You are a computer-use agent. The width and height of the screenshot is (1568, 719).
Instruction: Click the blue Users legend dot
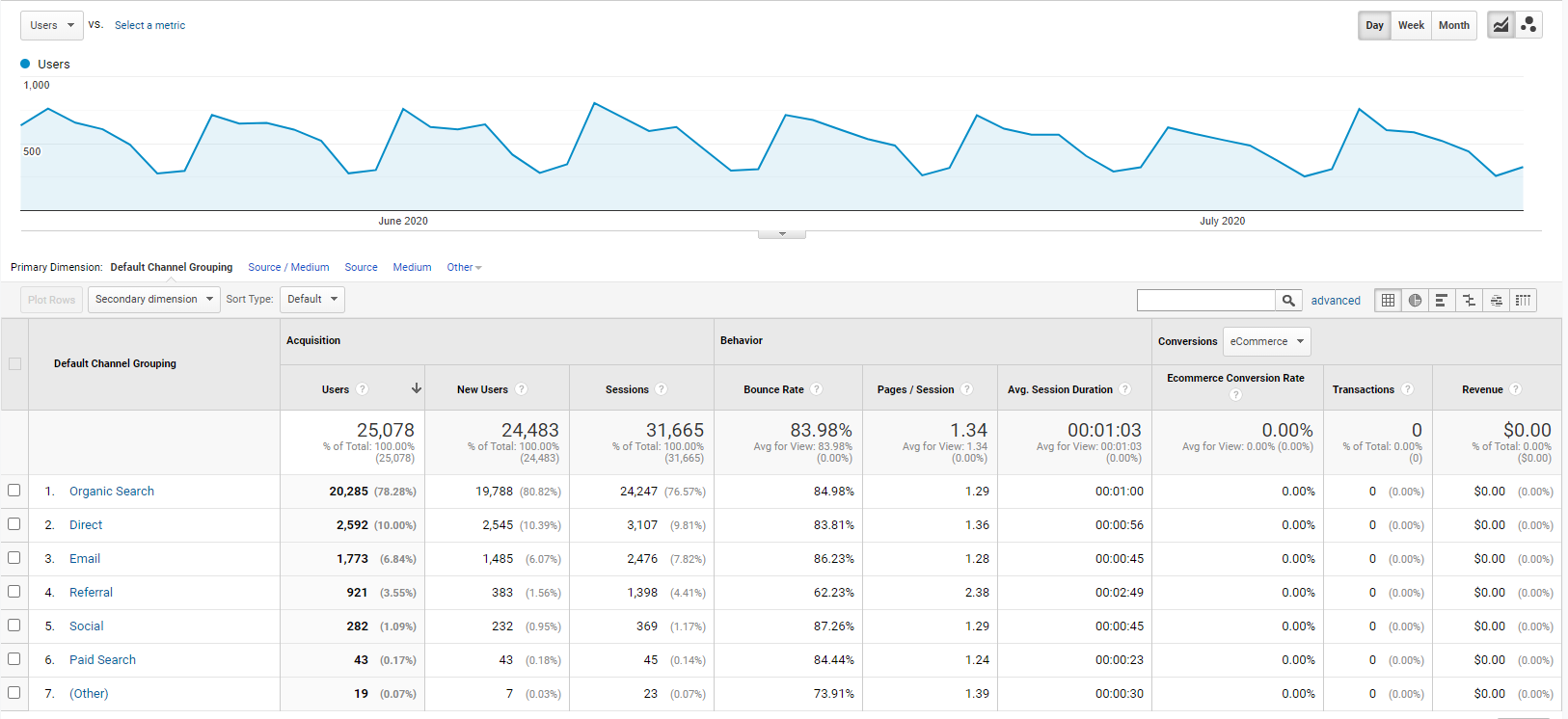click(25, 64)
